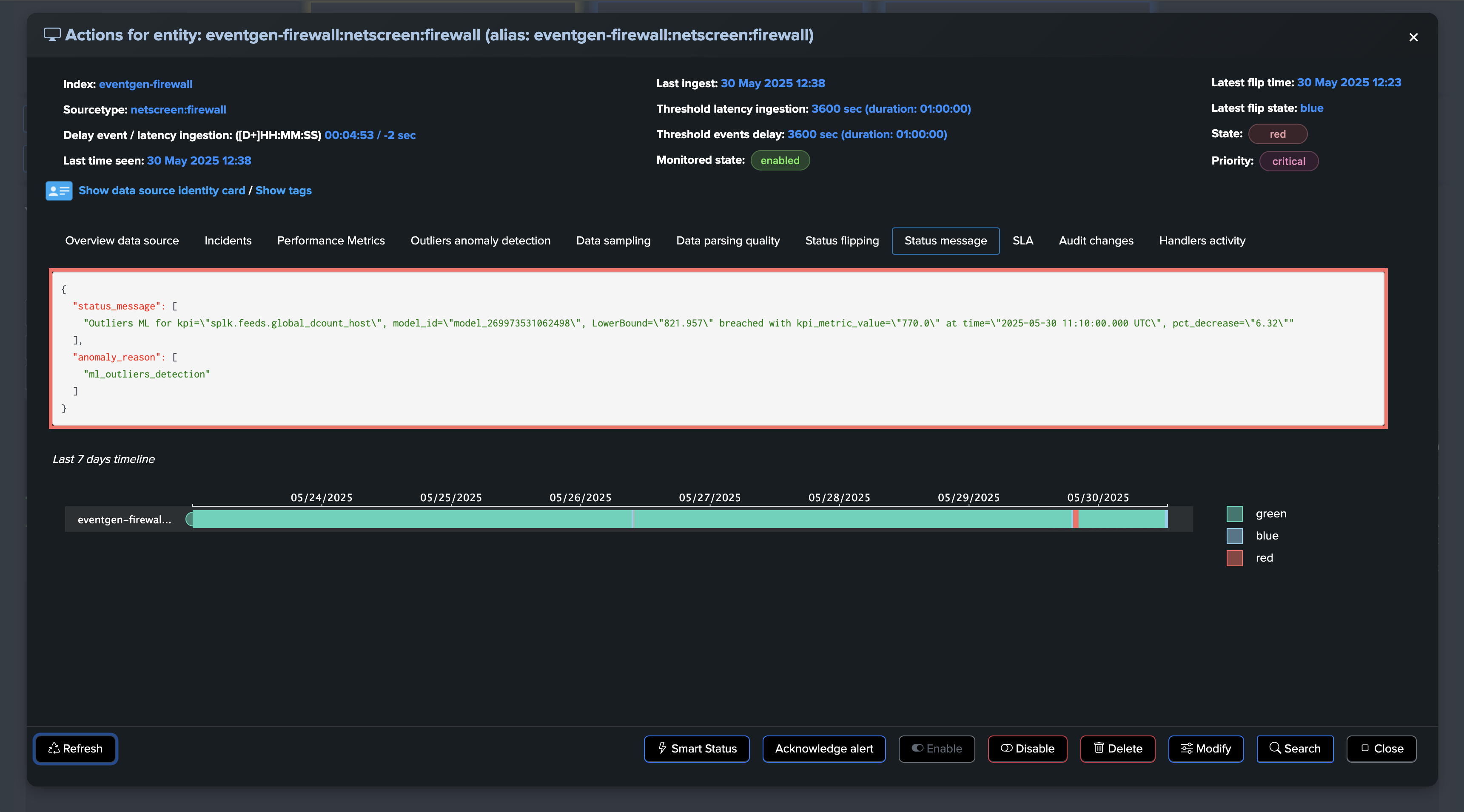Select the Performance Metrics tab

pyautogui.click(x=331, y=240)
